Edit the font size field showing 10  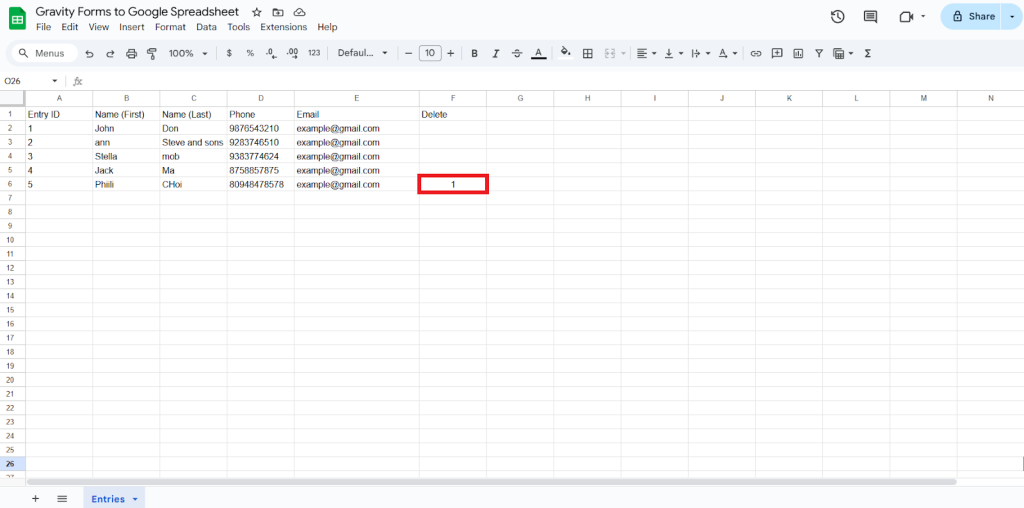[430, 54]
